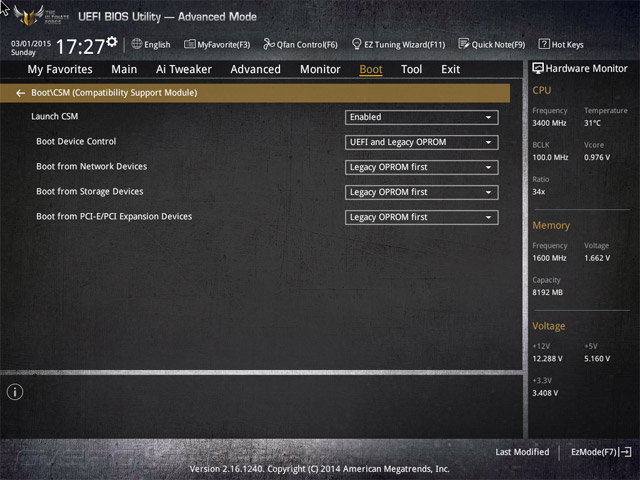Click memory voltage value 1.662 V
The height and width of the screenshot is (480, 640).
pos(597,258)
